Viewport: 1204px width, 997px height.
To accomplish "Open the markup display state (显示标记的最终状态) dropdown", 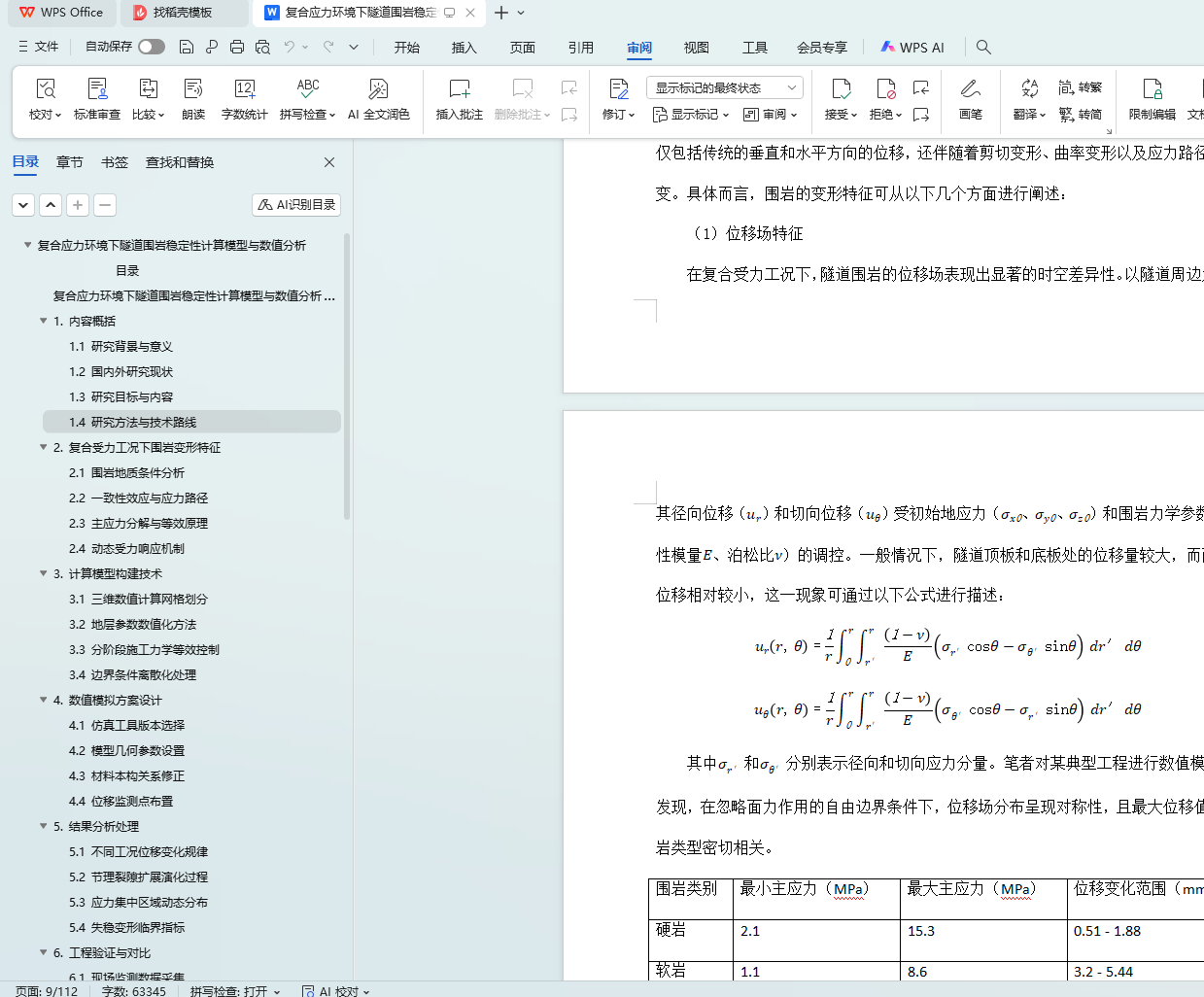I will [x=724, y=87].
